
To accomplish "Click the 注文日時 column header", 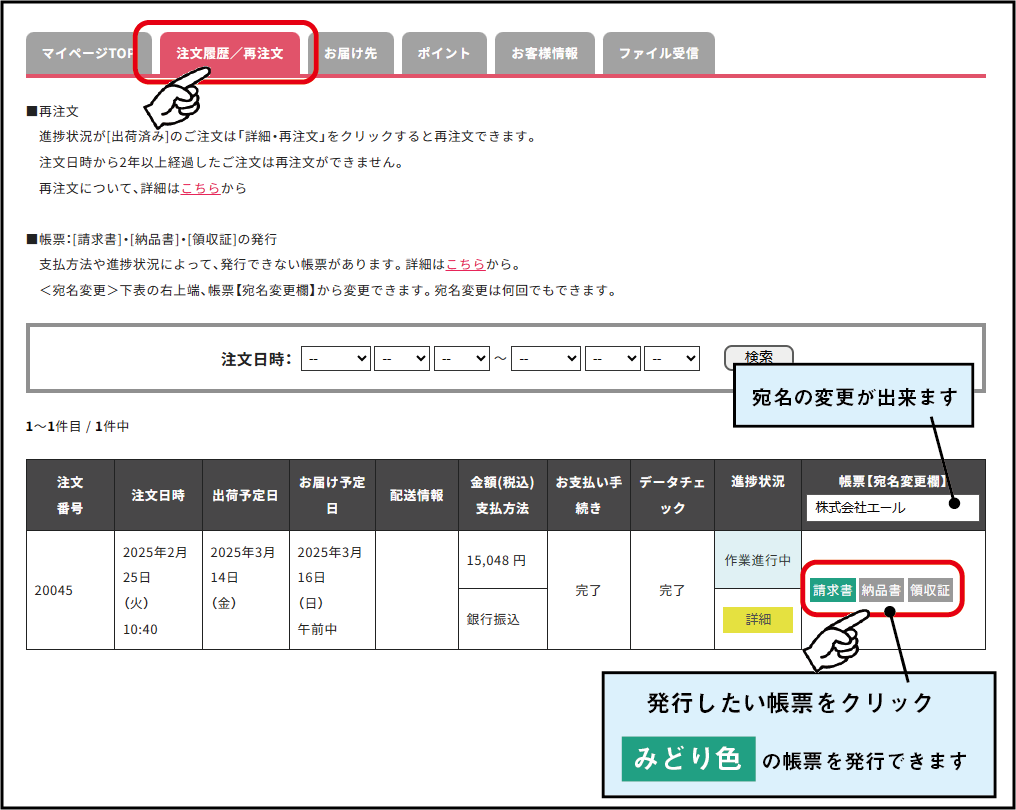I will pos(158,496).
